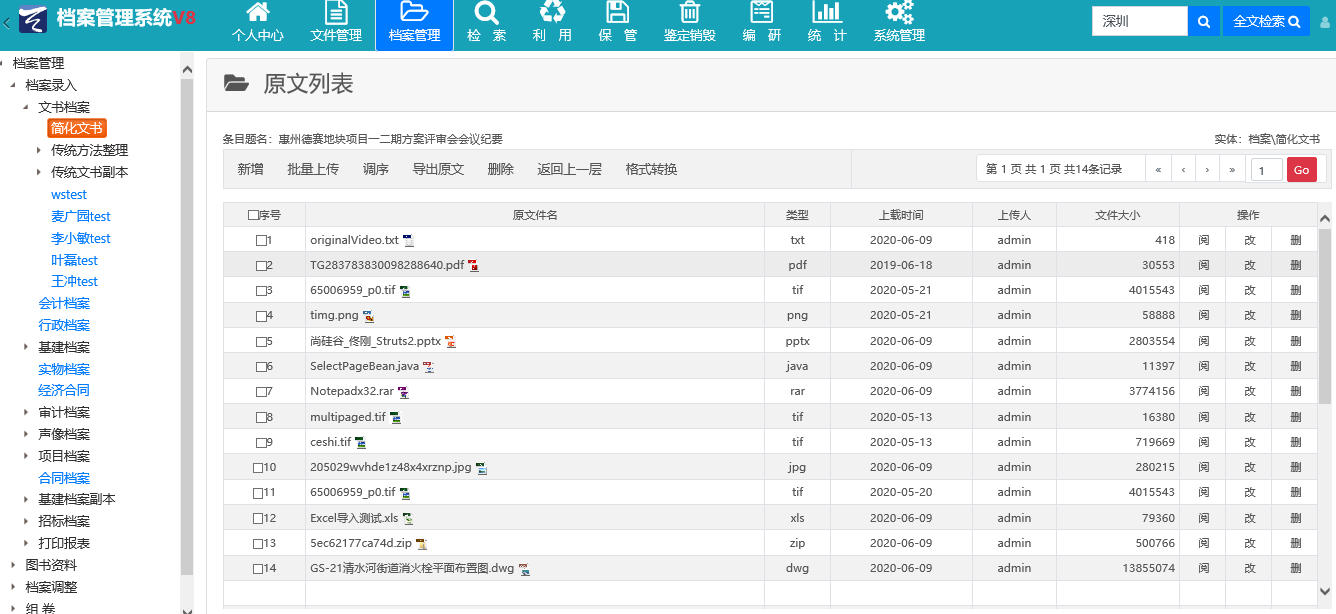Select 格式转换 in the toolbar
1336x614 pixels.
(x=651, y=169)
